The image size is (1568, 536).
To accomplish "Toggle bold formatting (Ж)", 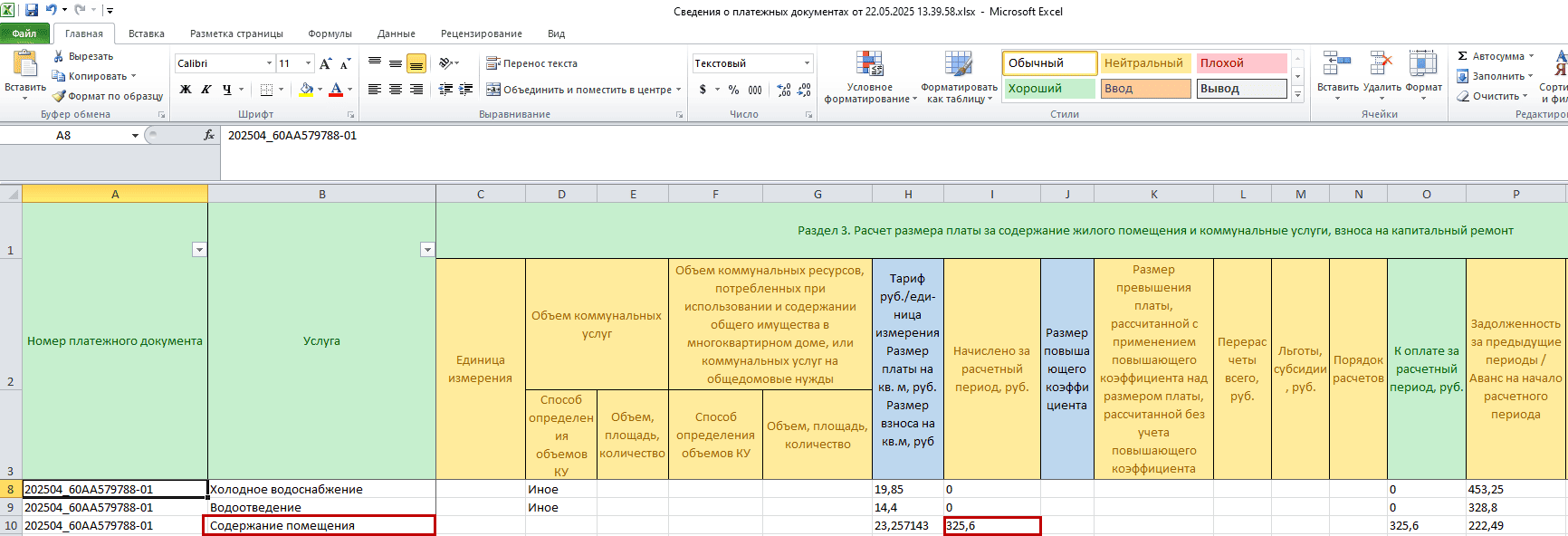I will point(186,90).
